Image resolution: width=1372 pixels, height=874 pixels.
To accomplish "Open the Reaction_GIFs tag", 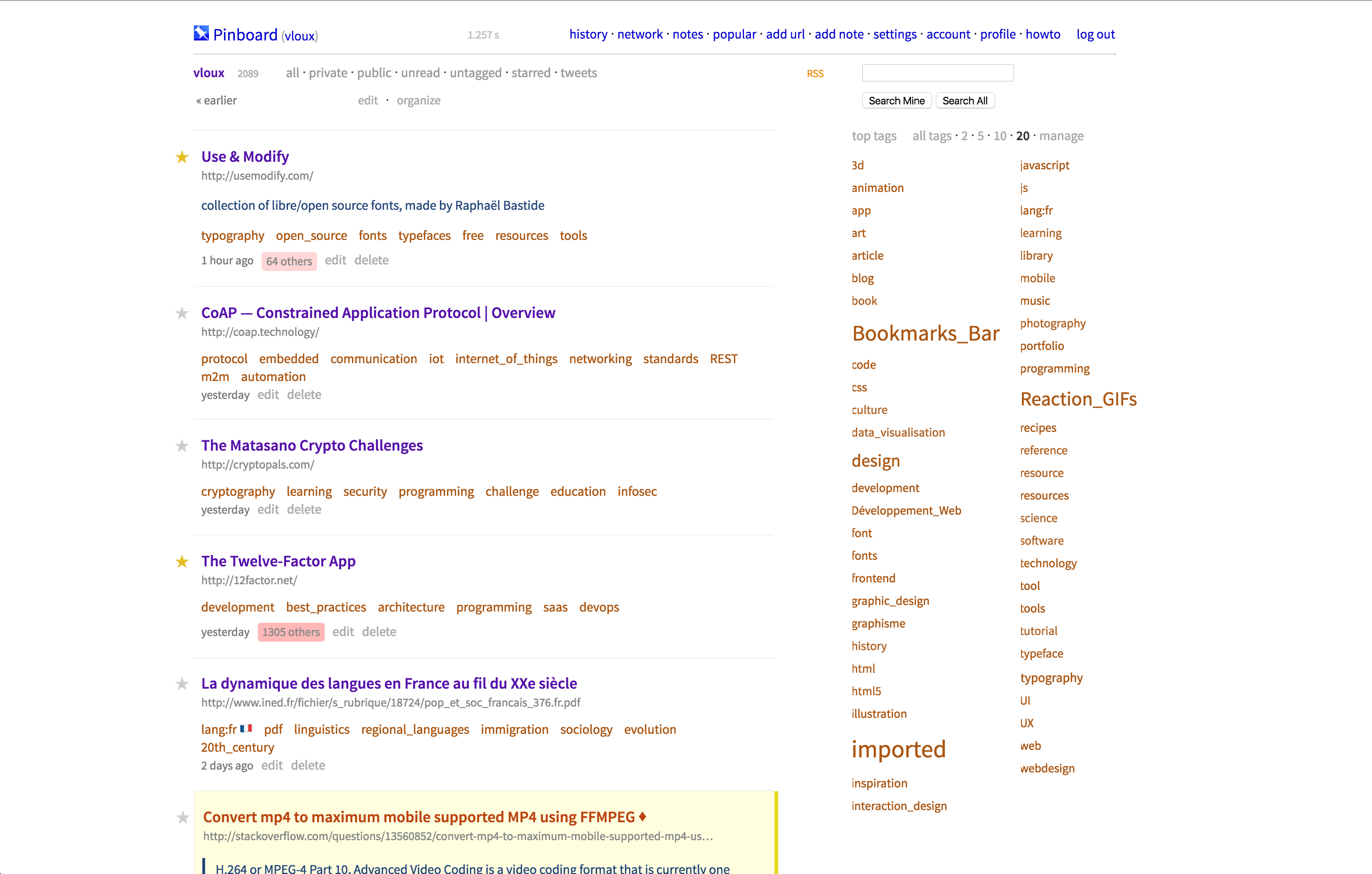I will [1078, 399].
